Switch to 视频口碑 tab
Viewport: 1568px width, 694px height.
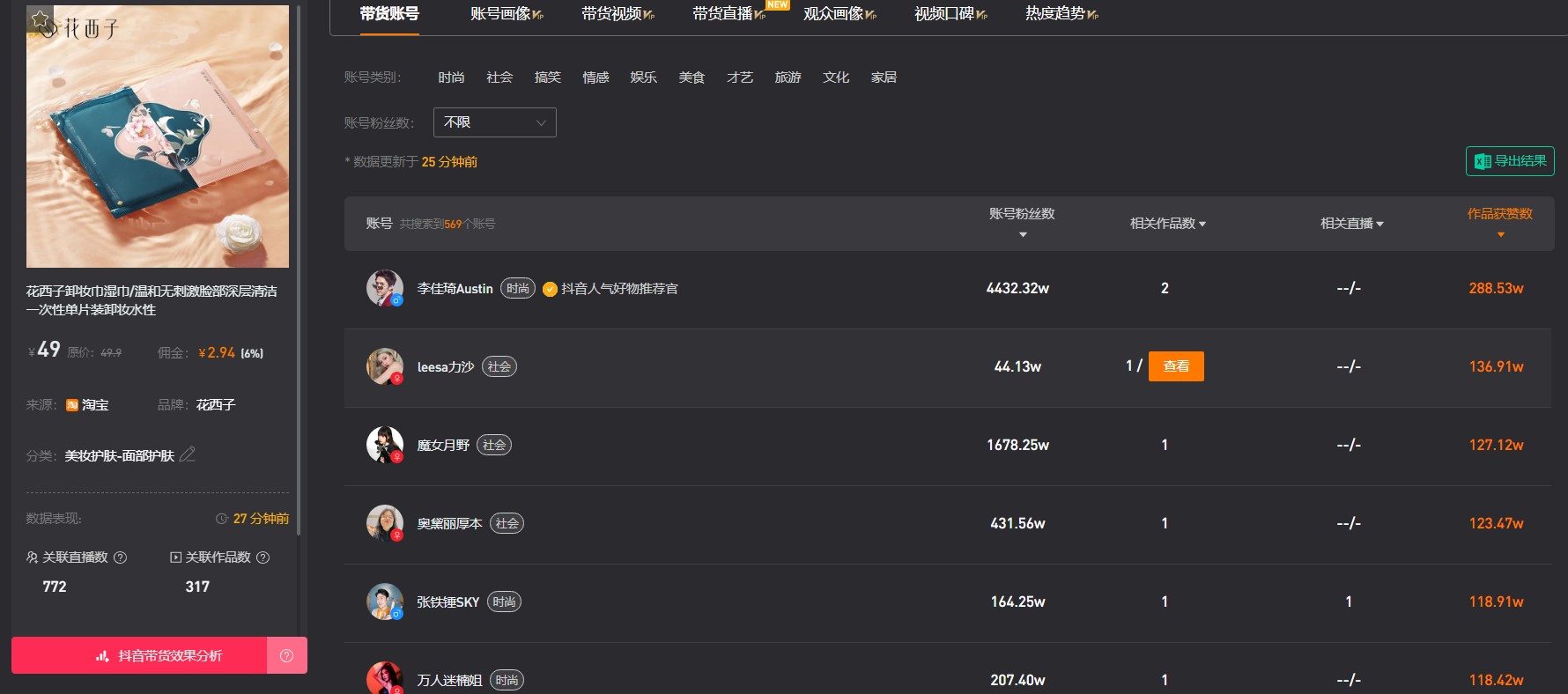point(950,13)
